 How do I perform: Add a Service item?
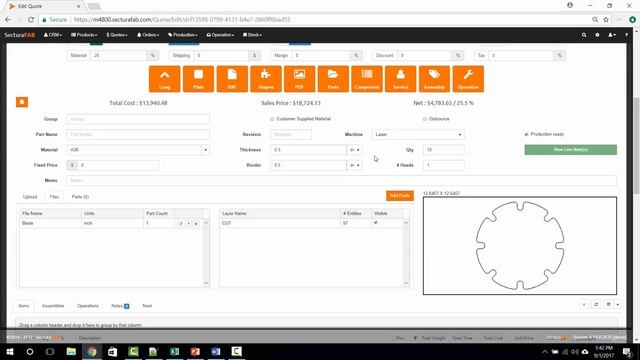click(x=400, y=79)
